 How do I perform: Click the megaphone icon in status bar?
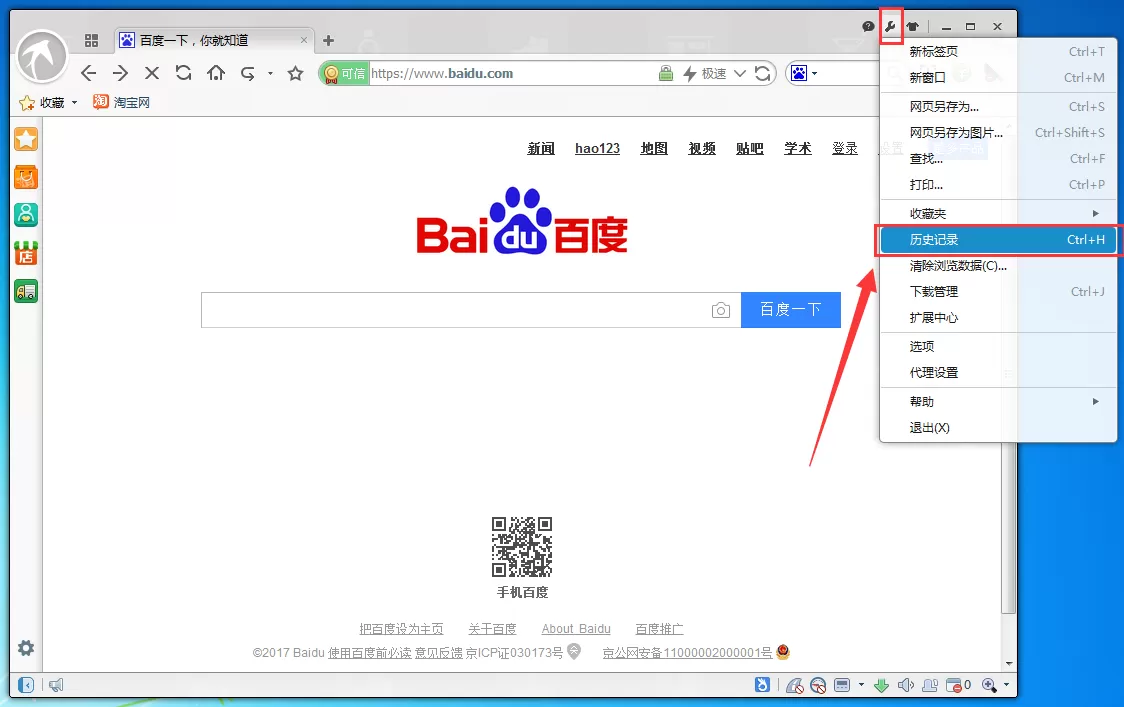[56, 685]
